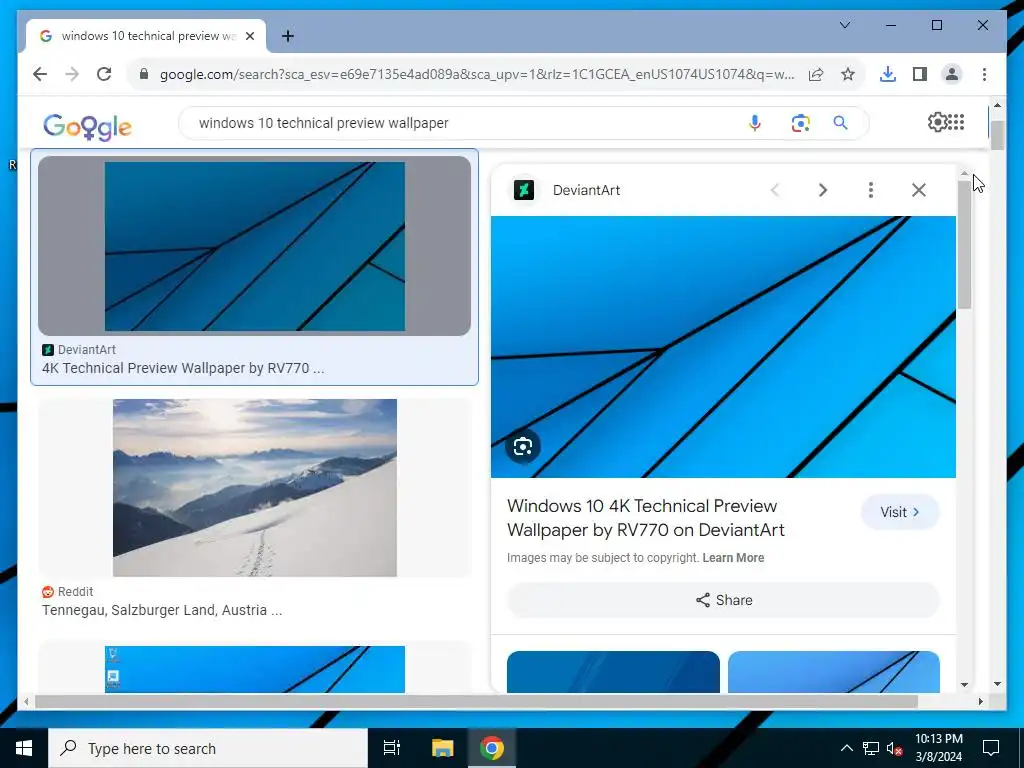The width and height of the screenshot is (1024, 768).
Task: Open the tab search dropdown chevron
Action: point(844,25)
